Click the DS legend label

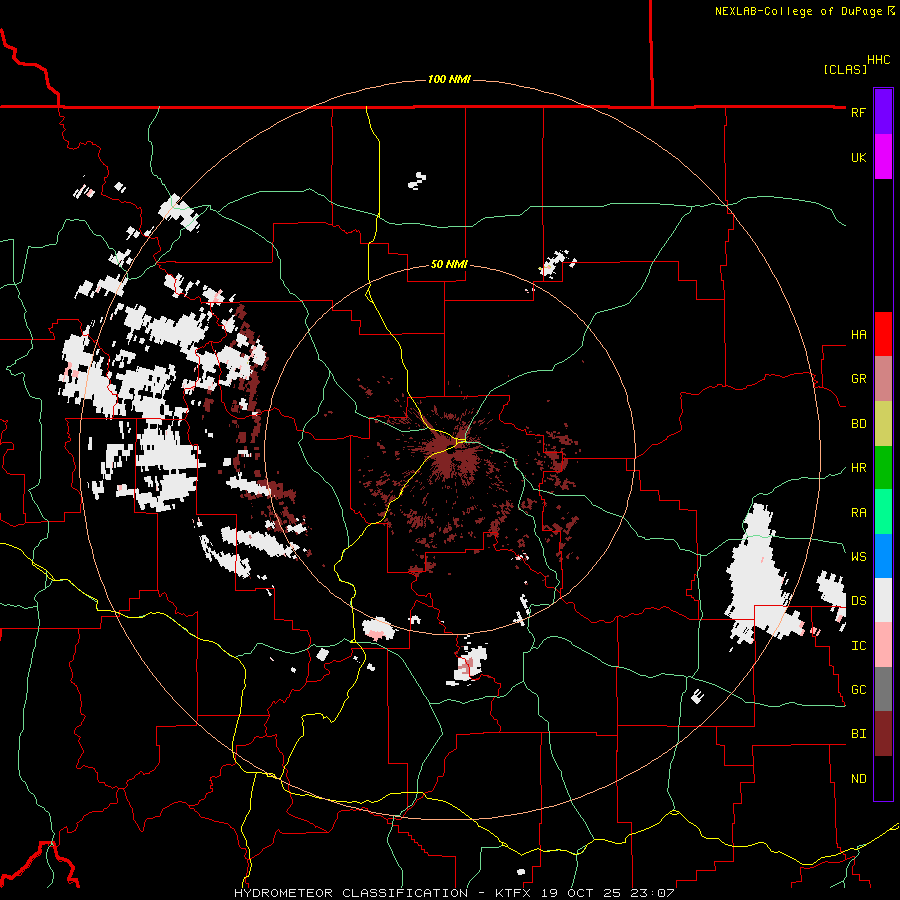(858, 601)
